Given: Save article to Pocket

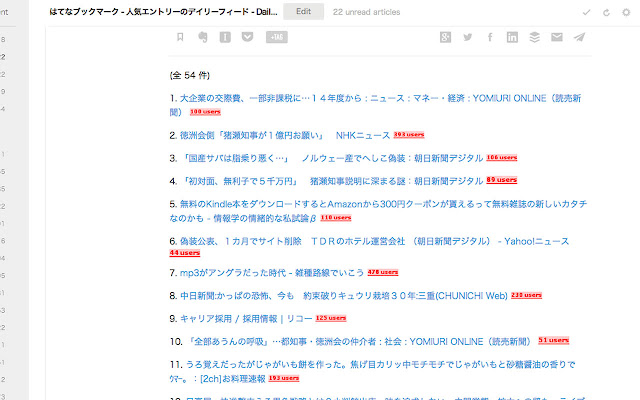Looking at the screenshot, I should tap(247, 37).
